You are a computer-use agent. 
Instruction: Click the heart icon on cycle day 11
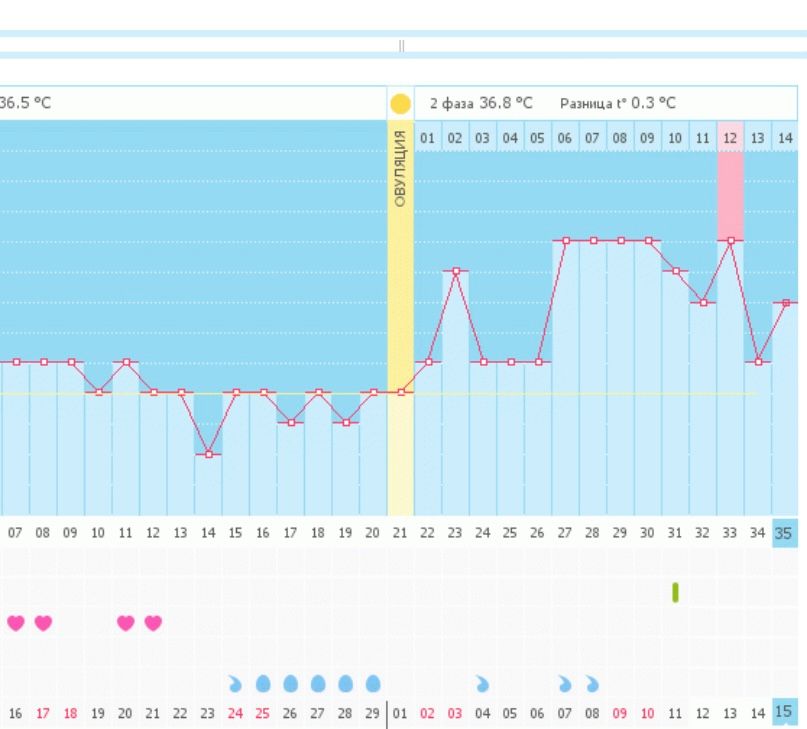[126, 623]
